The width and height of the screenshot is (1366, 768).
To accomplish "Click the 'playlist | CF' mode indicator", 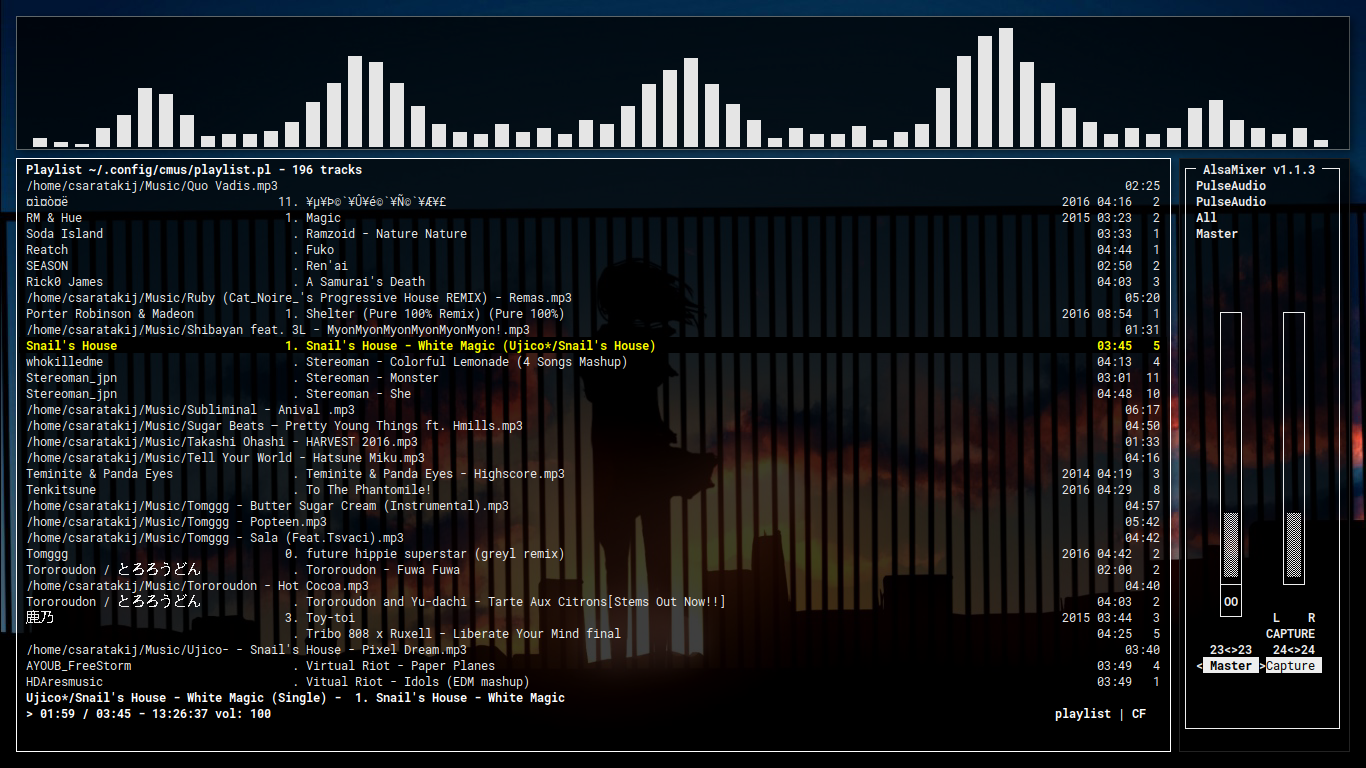I will [x=1100, y=714].
